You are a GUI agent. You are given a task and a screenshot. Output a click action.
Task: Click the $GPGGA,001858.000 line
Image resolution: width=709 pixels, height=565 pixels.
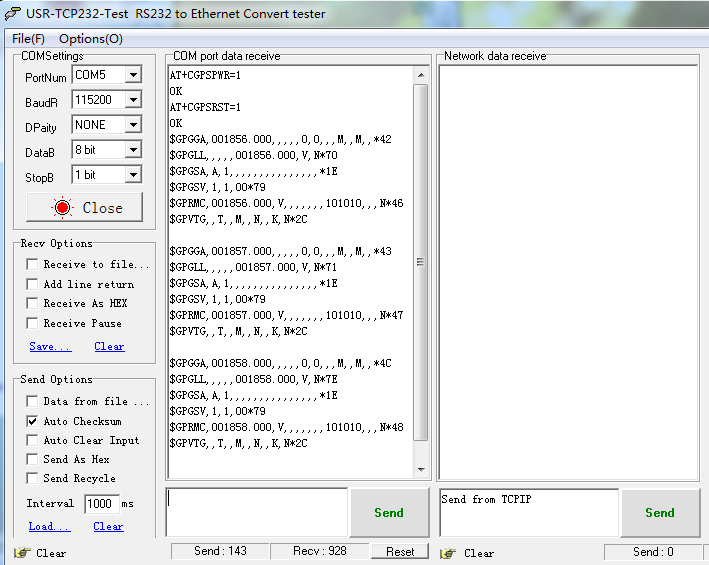(281, 363)
